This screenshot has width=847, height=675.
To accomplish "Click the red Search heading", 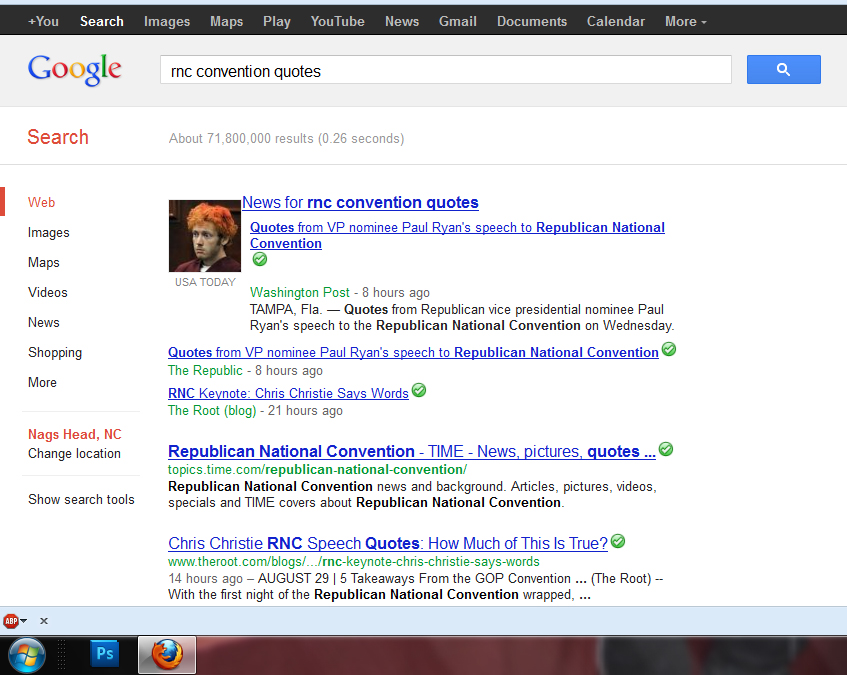I will coord(58,137).
